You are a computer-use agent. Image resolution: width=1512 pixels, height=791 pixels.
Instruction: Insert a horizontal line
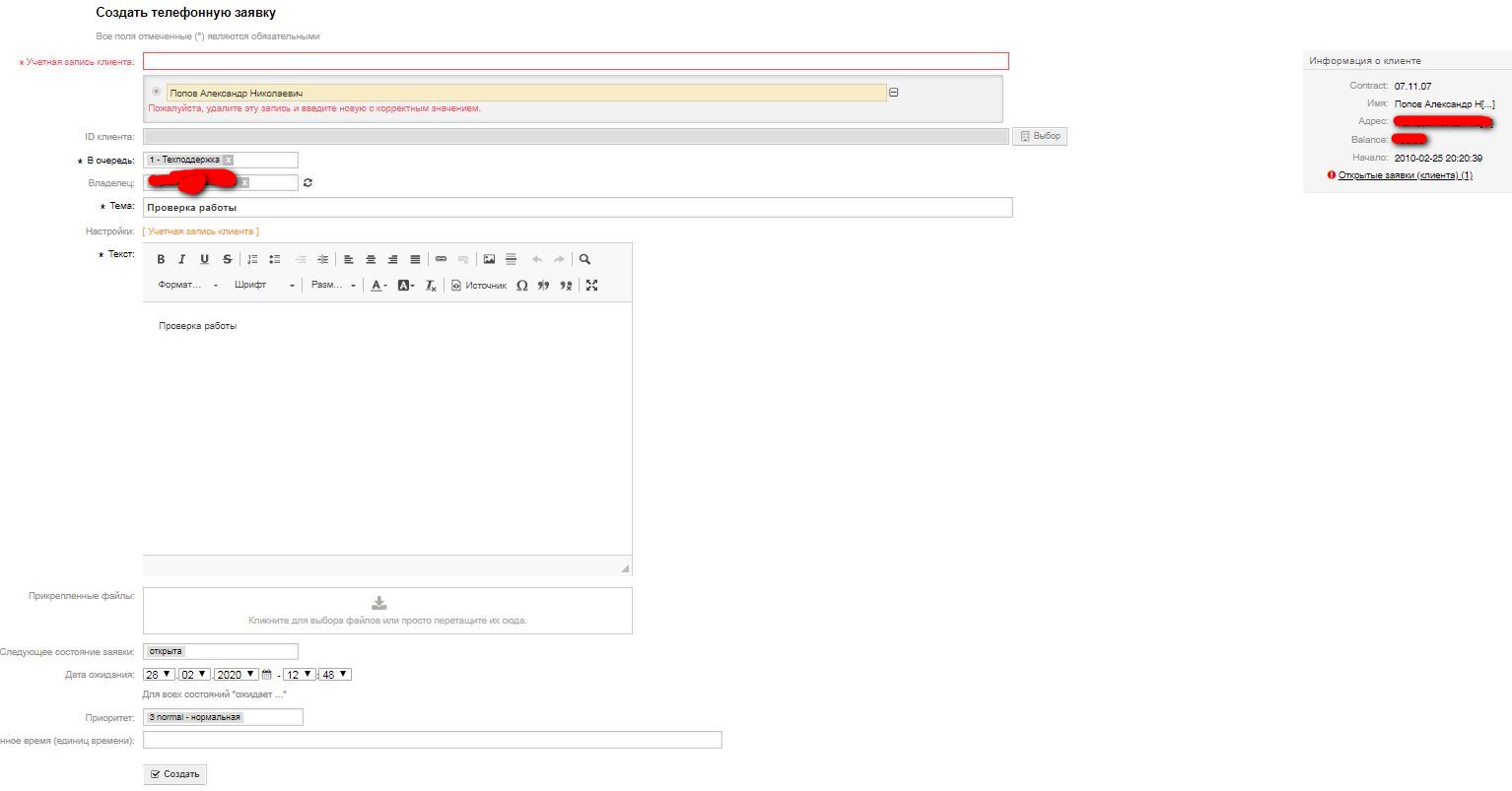pos(511,259)
